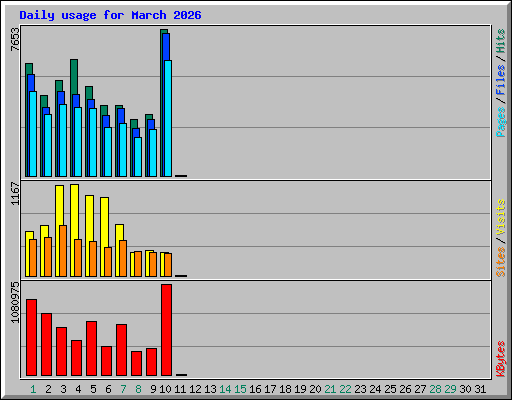
Task: Click day label 28 on the axis
Action: [435, 389]
